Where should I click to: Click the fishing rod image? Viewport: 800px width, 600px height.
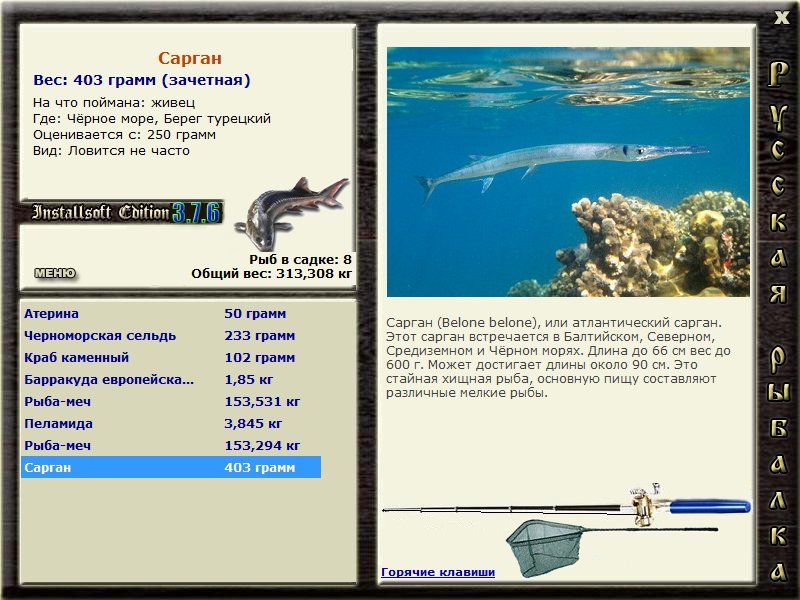566,506
